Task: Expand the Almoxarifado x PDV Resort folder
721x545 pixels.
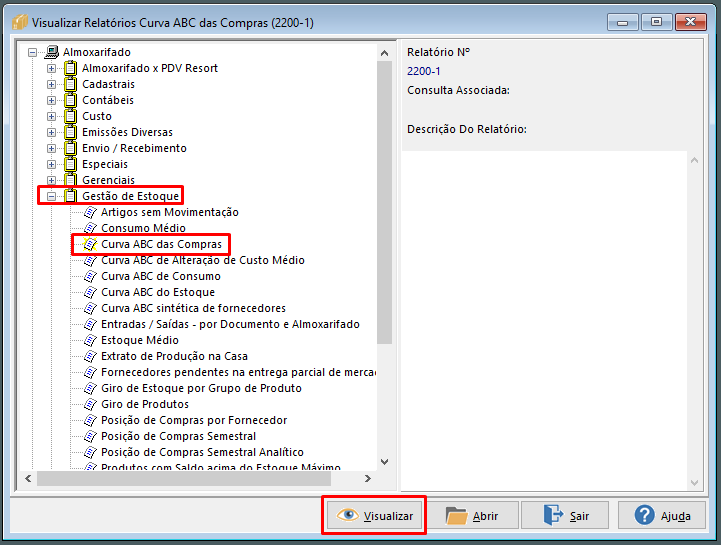Action: (x=52, y=69)
